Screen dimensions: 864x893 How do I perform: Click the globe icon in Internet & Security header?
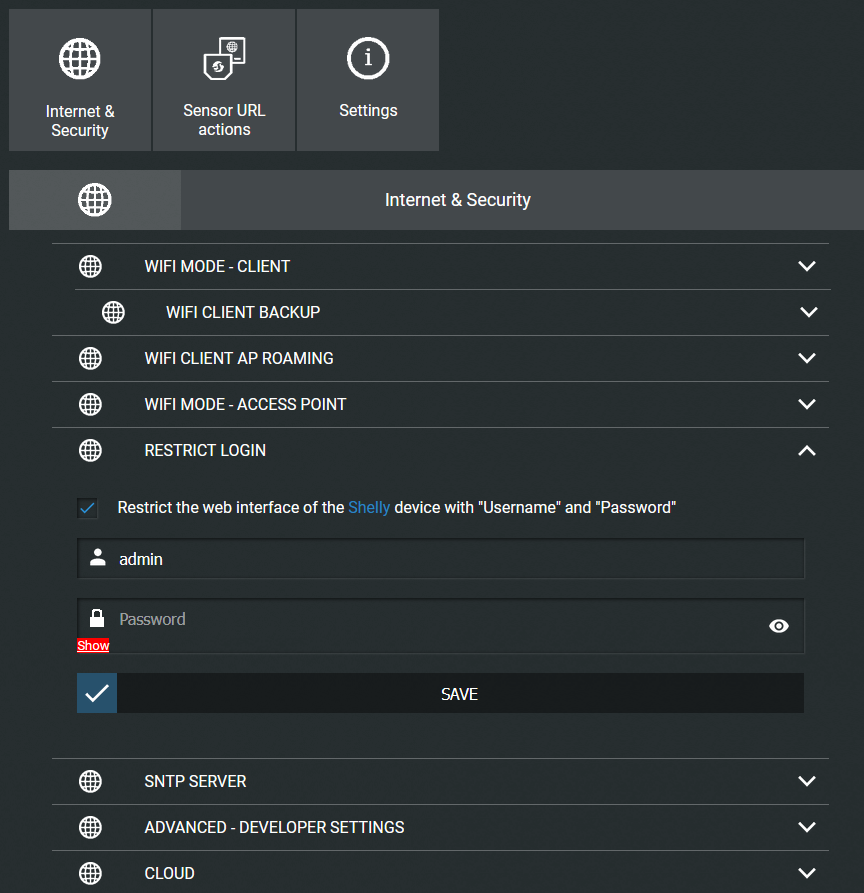[95, 200]
